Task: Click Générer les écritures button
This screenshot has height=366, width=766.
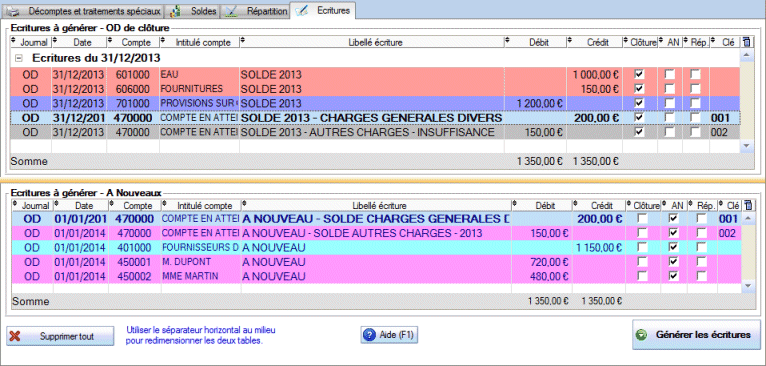Action: (x=696, y=335)
